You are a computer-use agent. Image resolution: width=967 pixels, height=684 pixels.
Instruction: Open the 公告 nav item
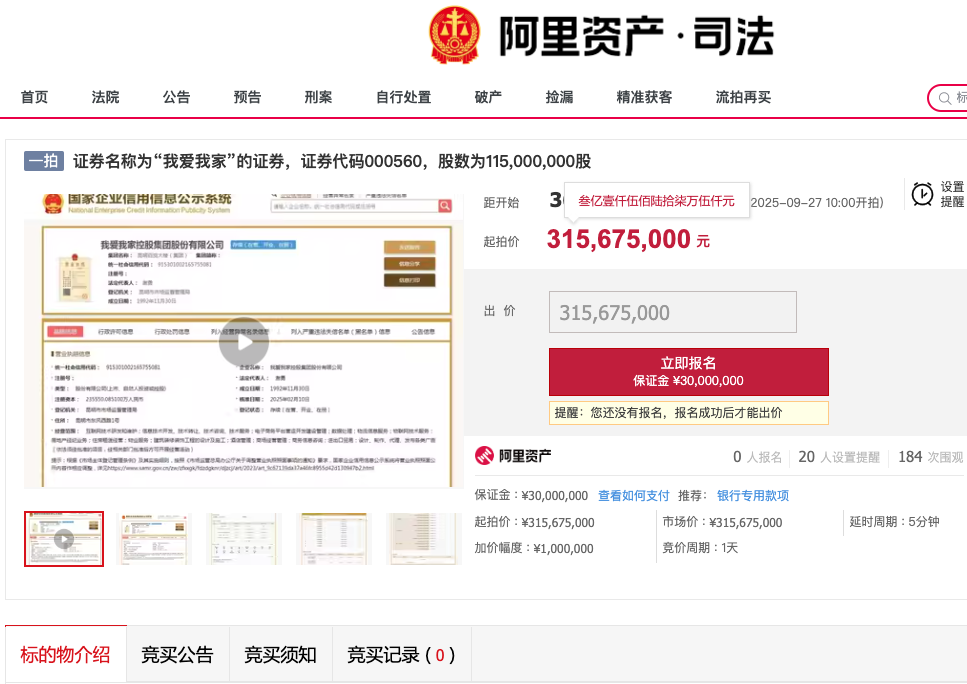pos(176,97)
